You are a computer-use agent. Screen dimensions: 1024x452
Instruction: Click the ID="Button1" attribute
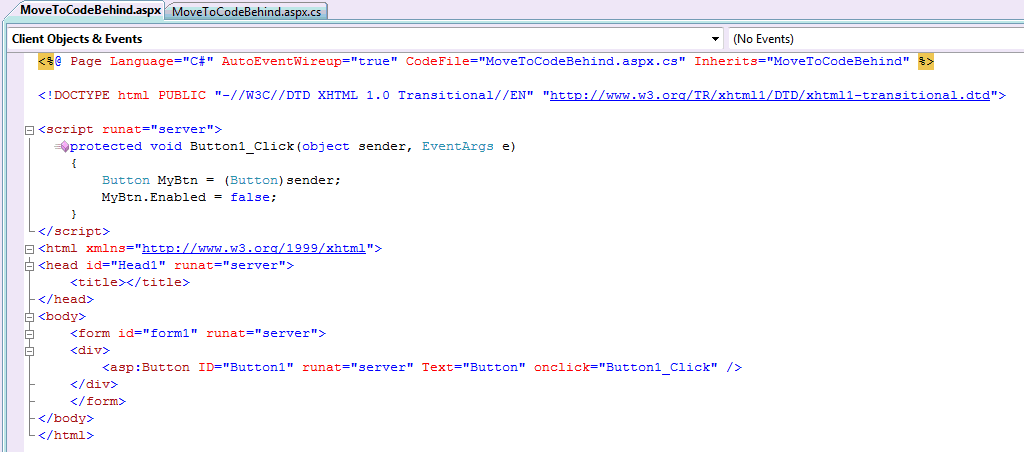[246, 367]
